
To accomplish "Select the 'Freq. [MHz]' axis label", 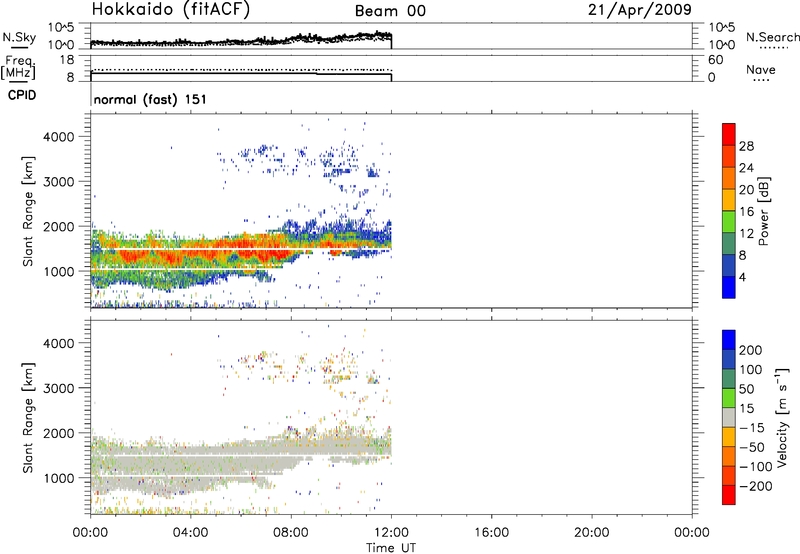I will click(19, 67).
